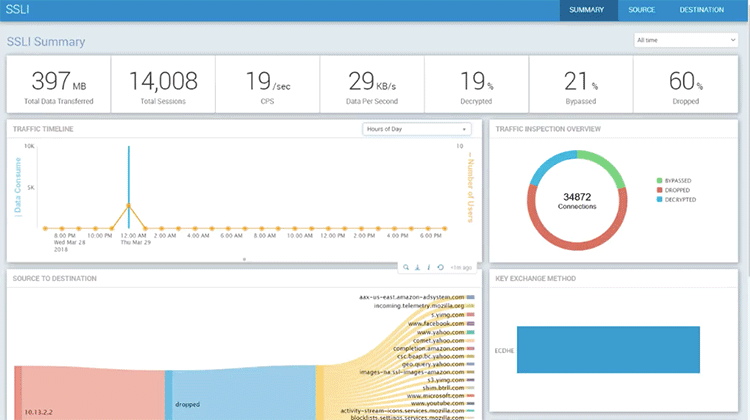Click the TRAFFIC INSPECTION OVERVIEW panel title

pos(548,129)
